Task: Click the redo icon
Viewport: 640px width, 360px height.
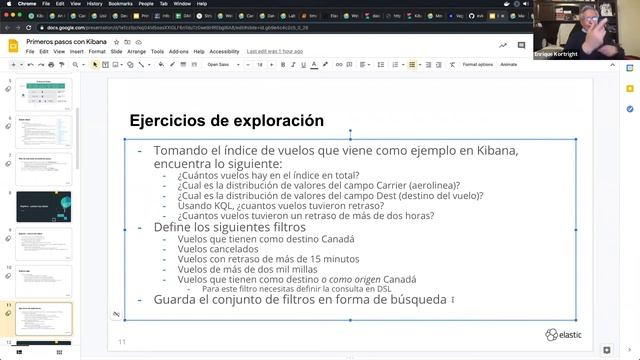Action: (41, 64)
